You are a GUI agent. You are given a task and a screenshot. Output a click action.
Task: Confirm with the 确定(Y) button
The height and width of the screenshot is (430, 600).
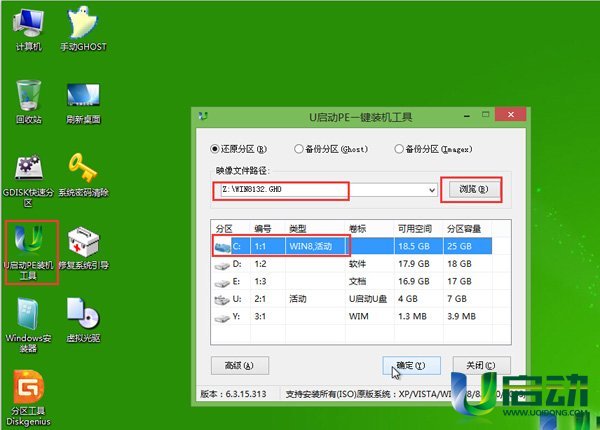(411, 365)
